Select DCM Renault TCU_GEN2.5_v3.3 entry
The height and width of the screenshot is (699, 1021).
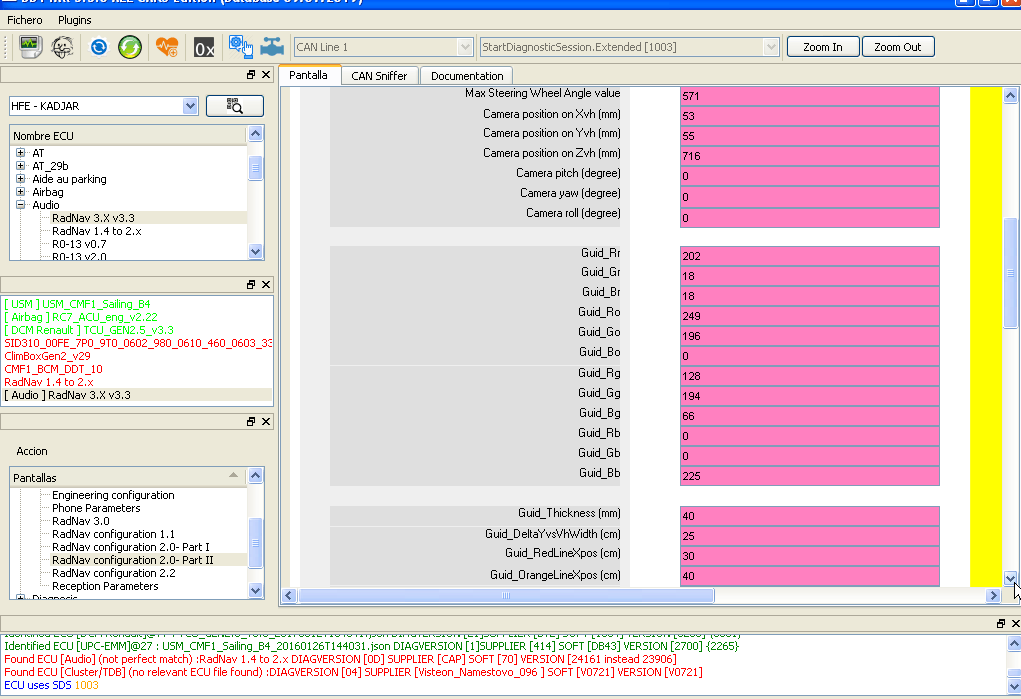point(89,330)
